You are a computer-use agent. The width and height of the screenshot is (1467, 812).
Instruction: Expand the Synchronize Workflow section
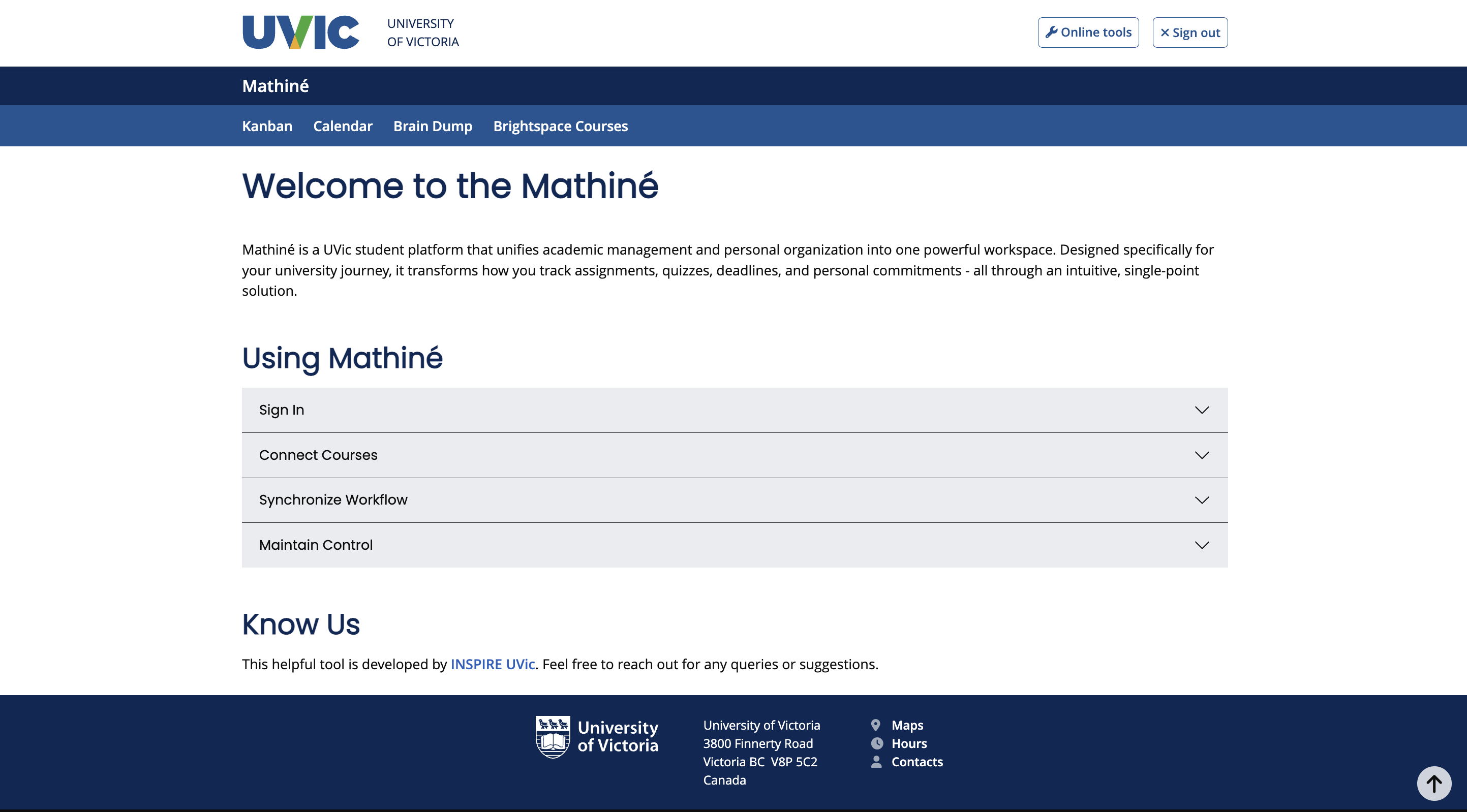[735, 500]
